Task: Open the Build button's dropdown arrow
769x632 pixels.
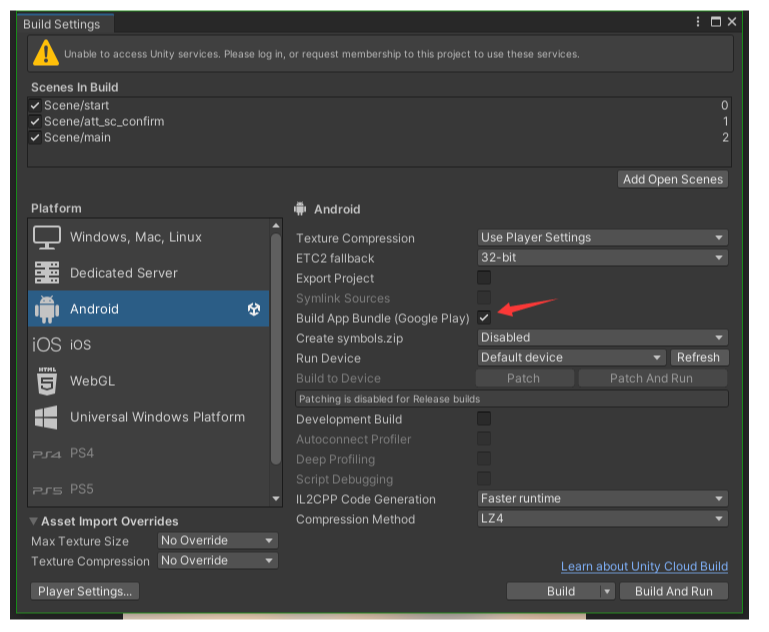Action: tap(607, 592)
